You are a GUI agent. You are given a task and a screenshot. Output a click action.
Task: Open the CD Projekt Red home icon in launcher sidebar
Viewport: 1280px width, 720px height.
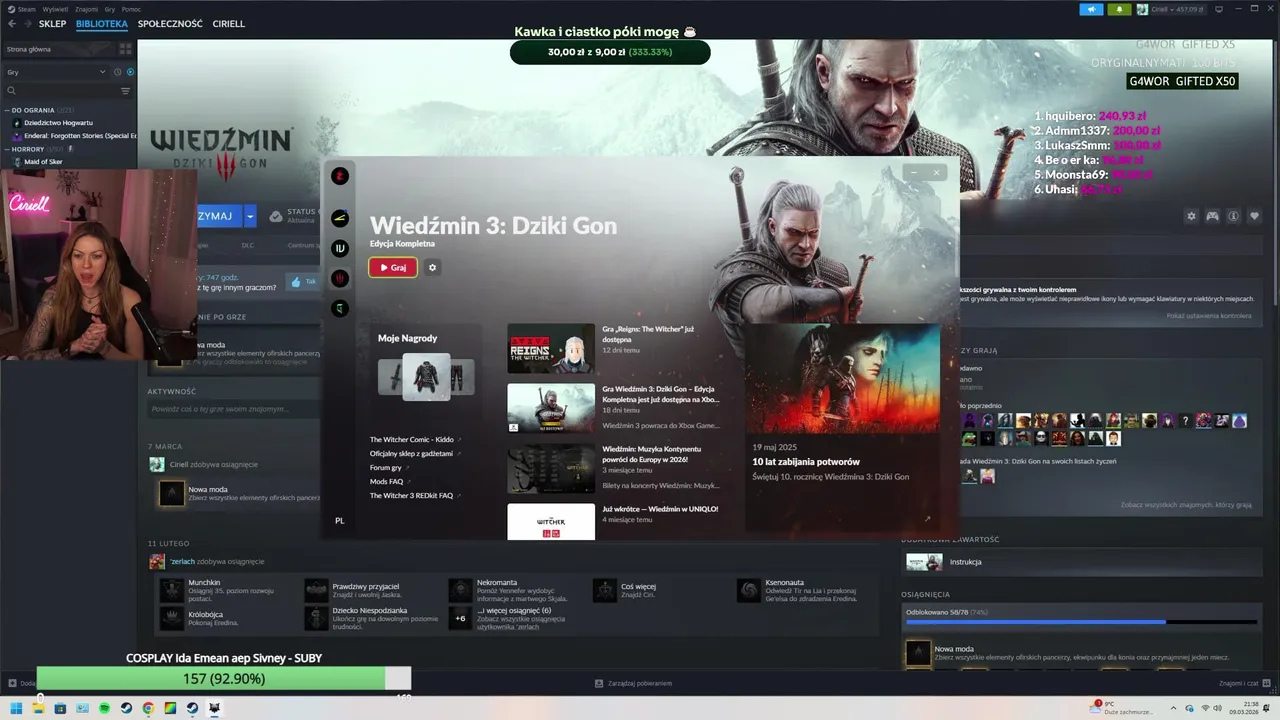point(340,176)
